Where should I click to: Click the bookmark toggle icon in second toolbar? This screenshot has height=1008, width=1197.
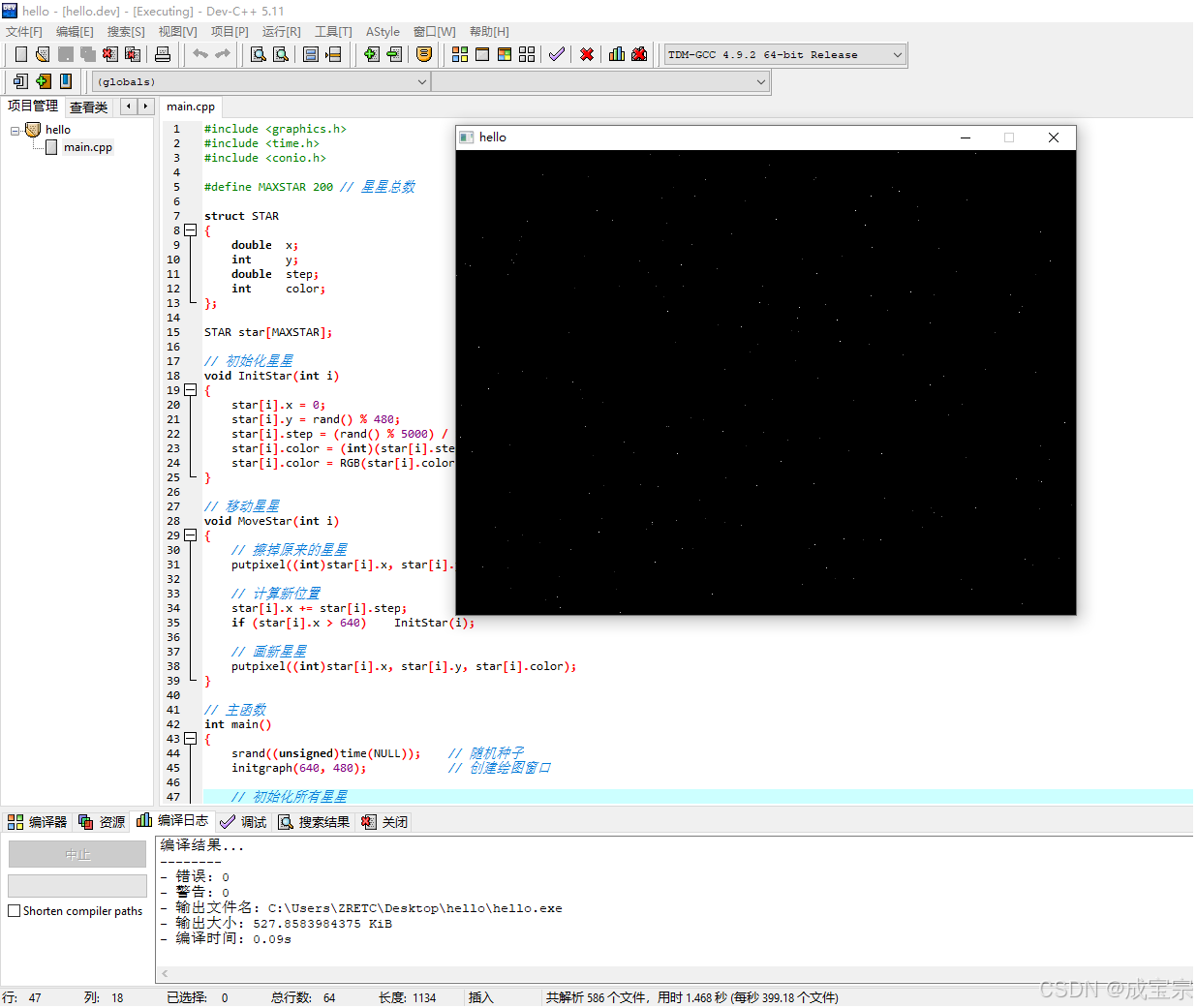tap(66, 81)
